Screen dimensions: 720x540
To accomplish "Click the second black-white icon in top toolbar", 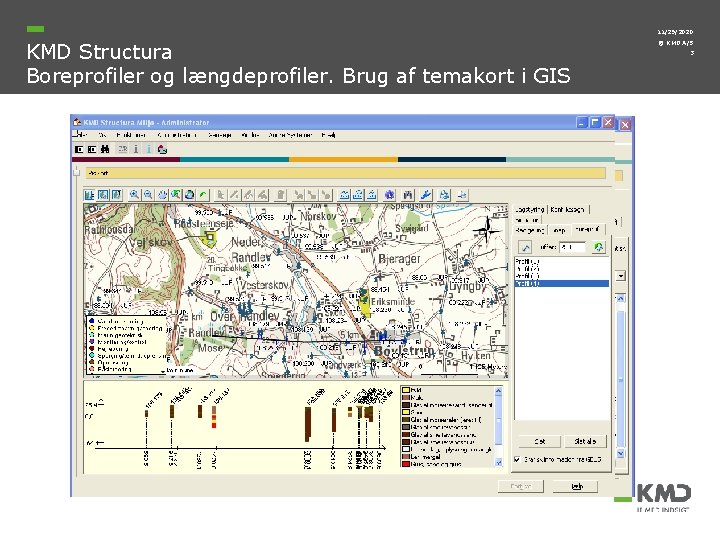I will pyautogui.click(x=92, y=149).
